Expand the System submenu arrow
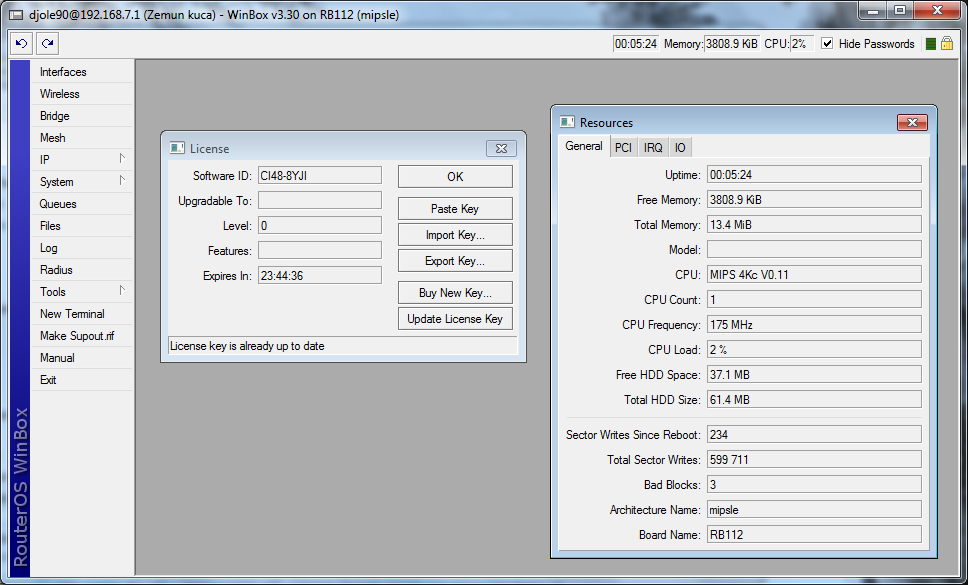The width and height of the screenshot is (968, 585). tap(122, 181)
